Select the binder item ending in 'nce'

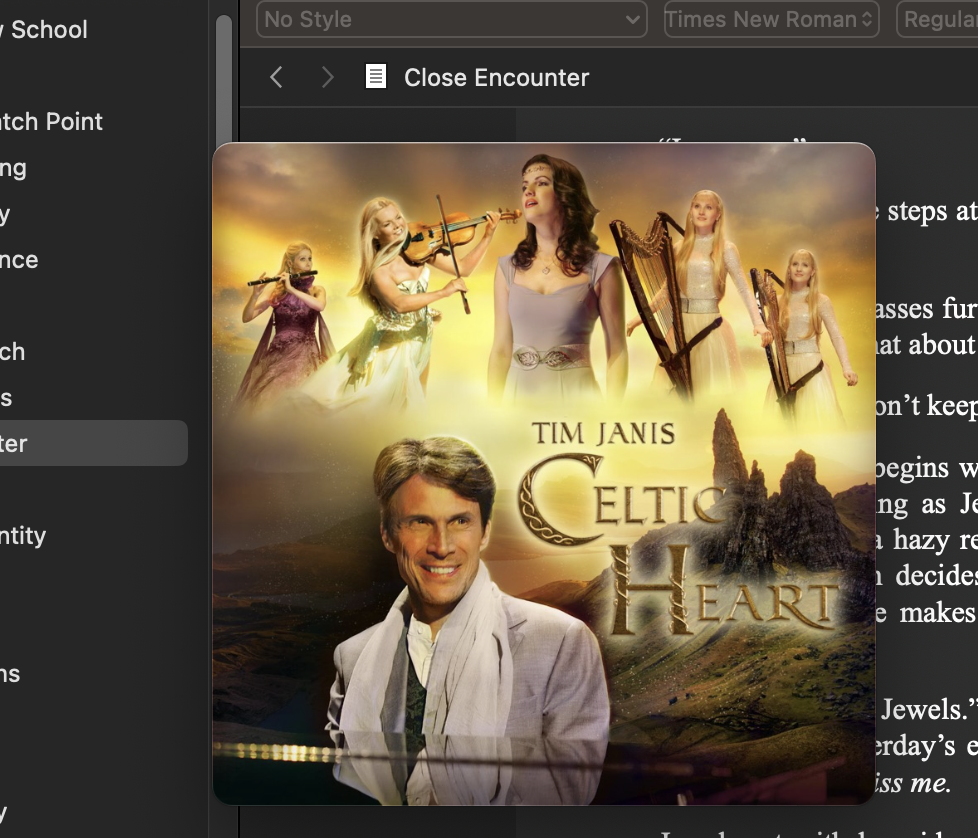coord(19,259)
